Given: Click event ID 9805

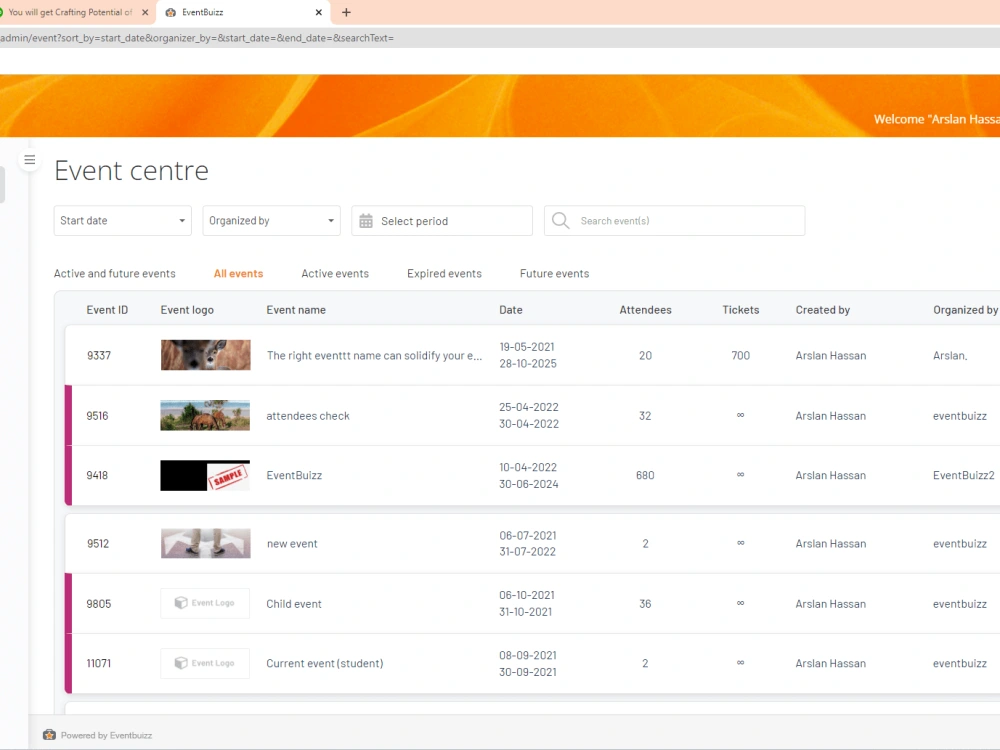Looking at the screenshot, I should [99, 604].
